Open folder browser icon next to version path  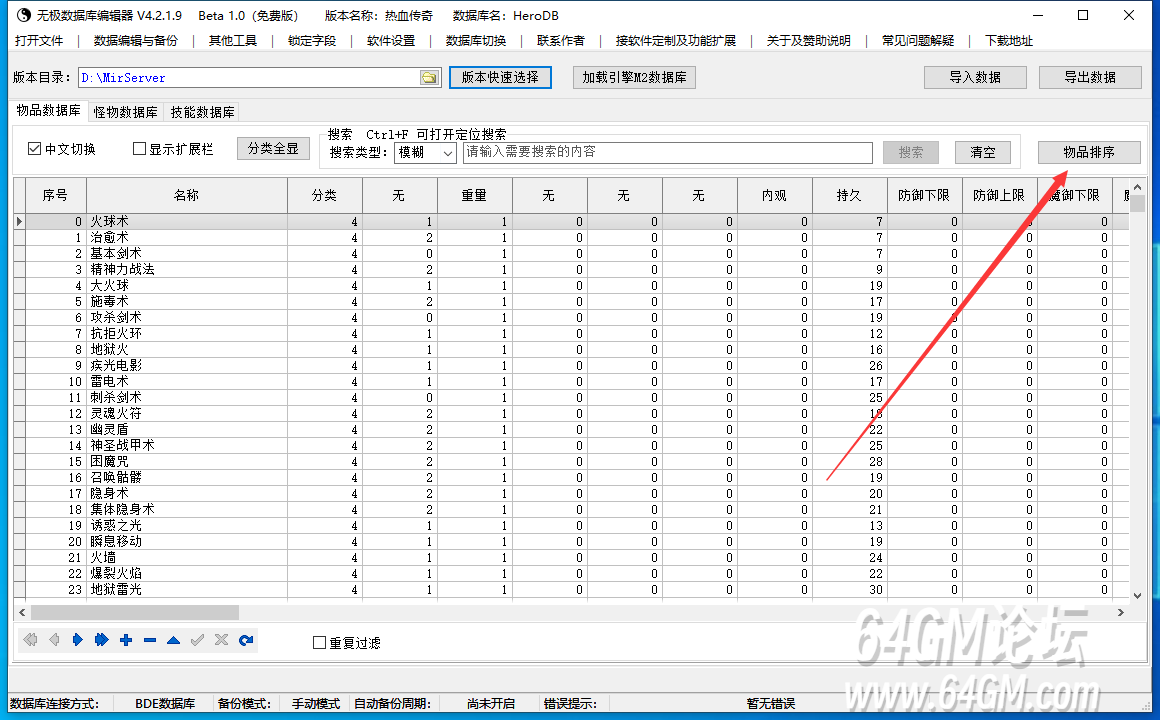pyautogui.click(x=429, y=78)
